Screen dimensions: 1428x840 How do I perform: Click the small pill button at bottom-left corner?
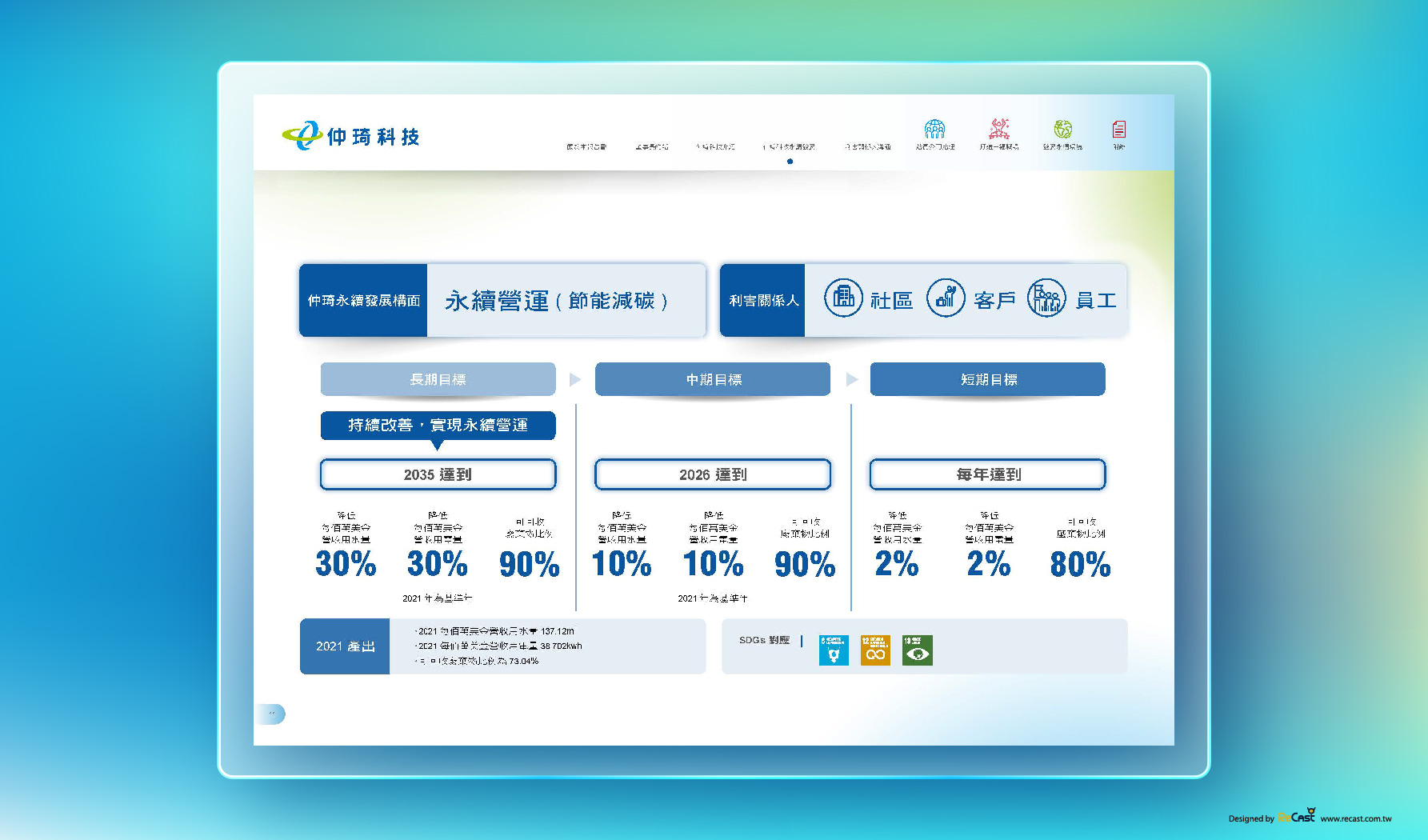(x=271, y=714)
